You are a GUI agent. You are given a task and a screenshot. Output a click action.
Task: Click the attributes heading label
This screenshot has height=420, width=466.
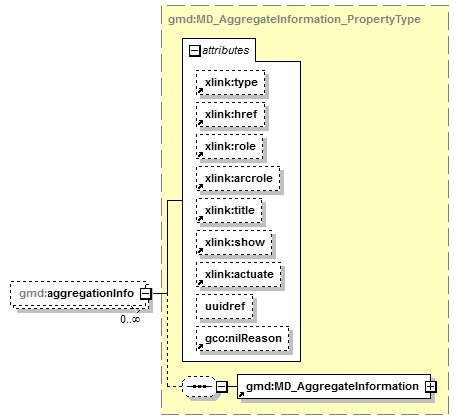(225, 50)
